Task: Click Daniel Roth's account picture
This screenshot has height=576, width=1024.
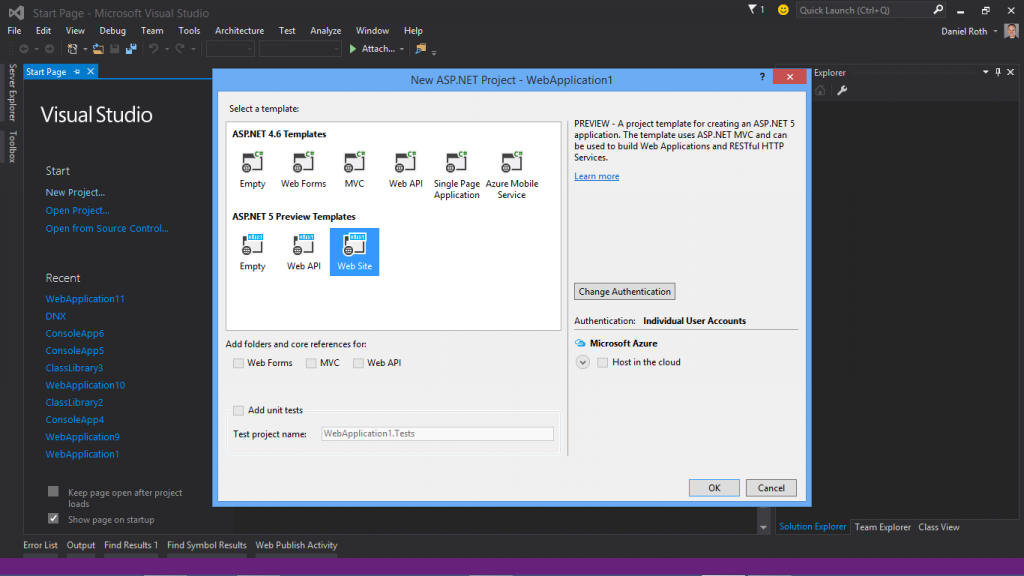Action: point(1011,31)
